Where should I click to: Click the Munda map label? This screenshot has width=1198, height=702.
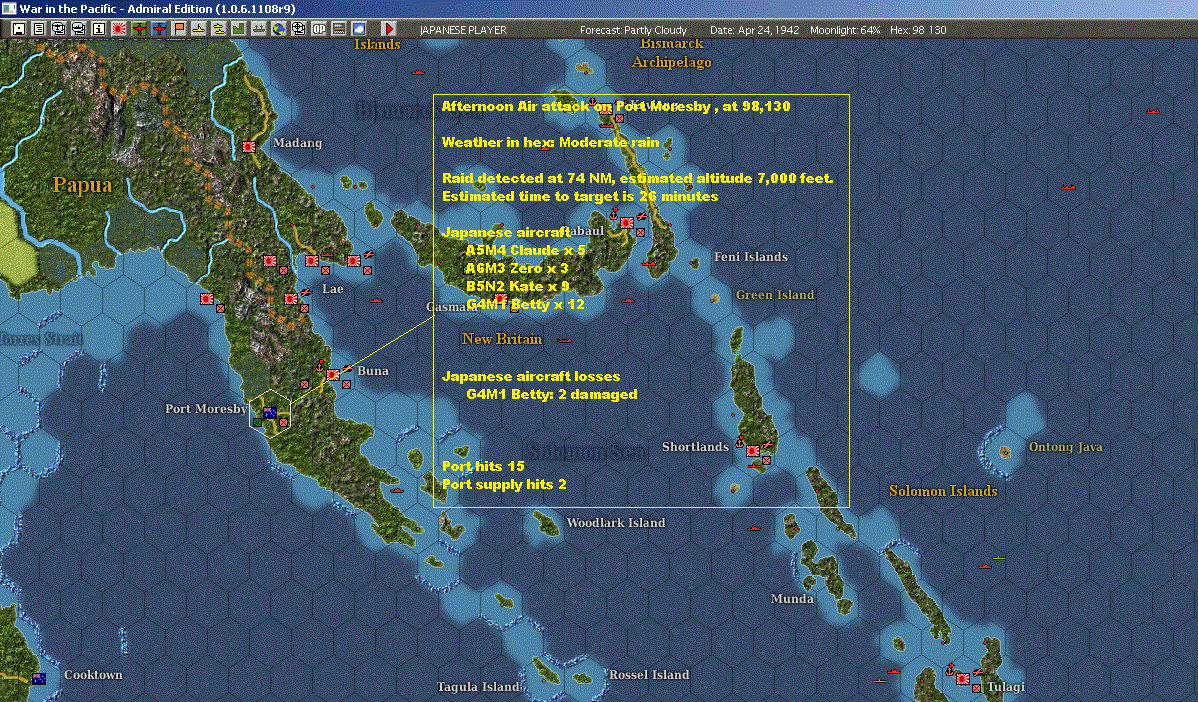click(792, 598)
